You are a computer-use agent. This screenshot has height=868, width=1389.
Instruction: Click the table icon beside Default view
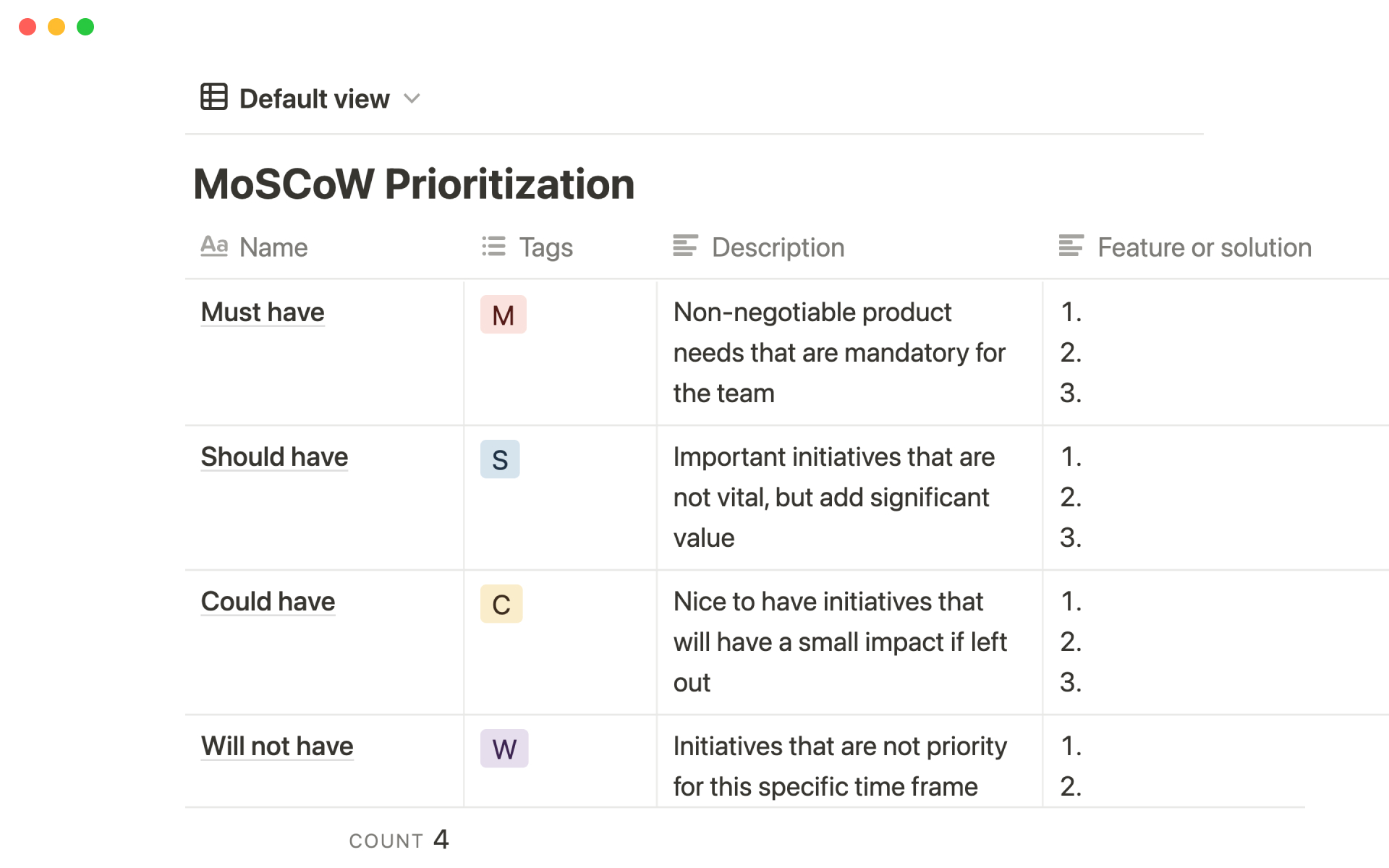[214, 97]
